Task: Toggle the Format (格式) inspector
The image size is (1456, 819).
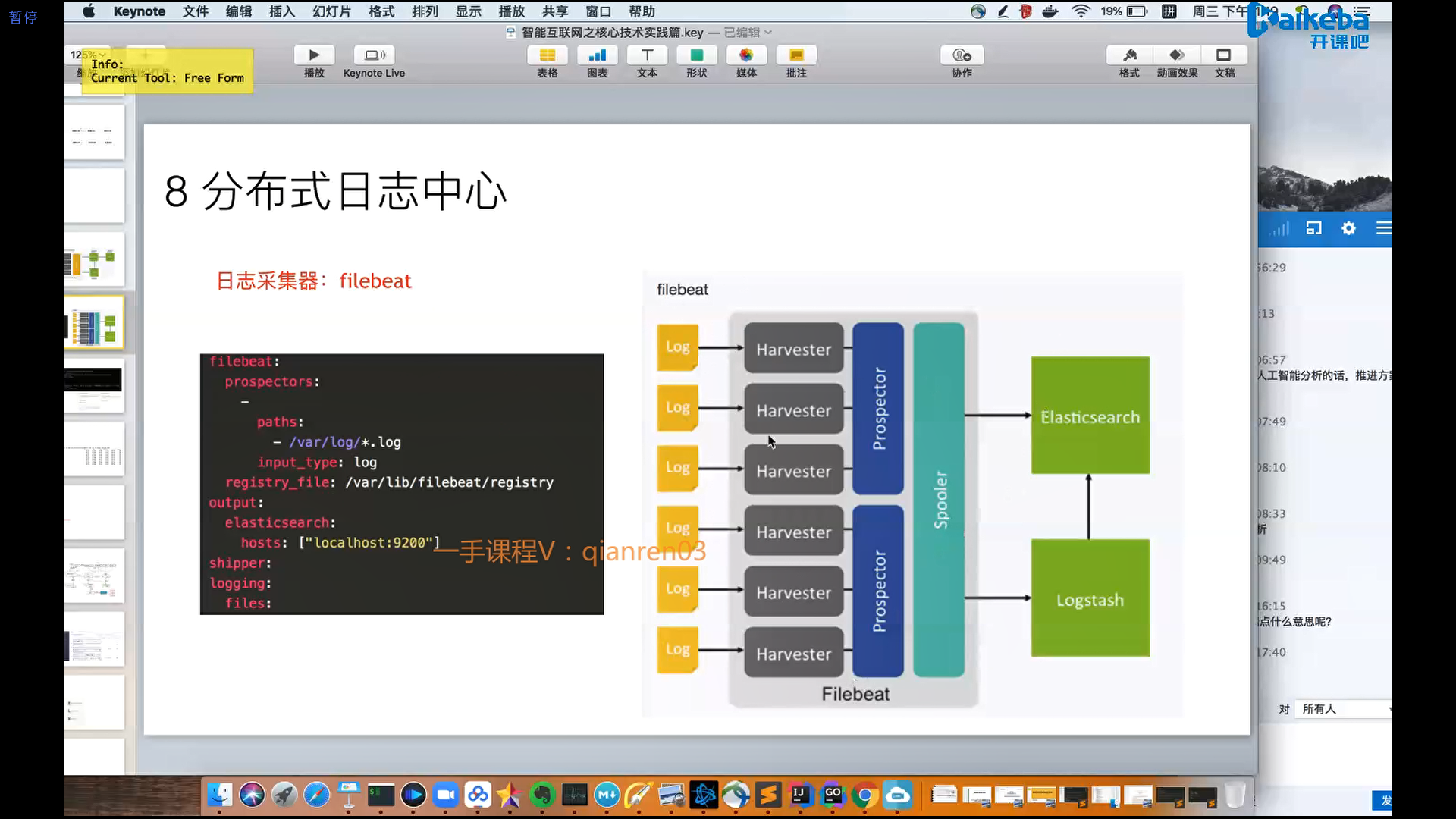Action: pyautogui.click(x=1129, y=55)
